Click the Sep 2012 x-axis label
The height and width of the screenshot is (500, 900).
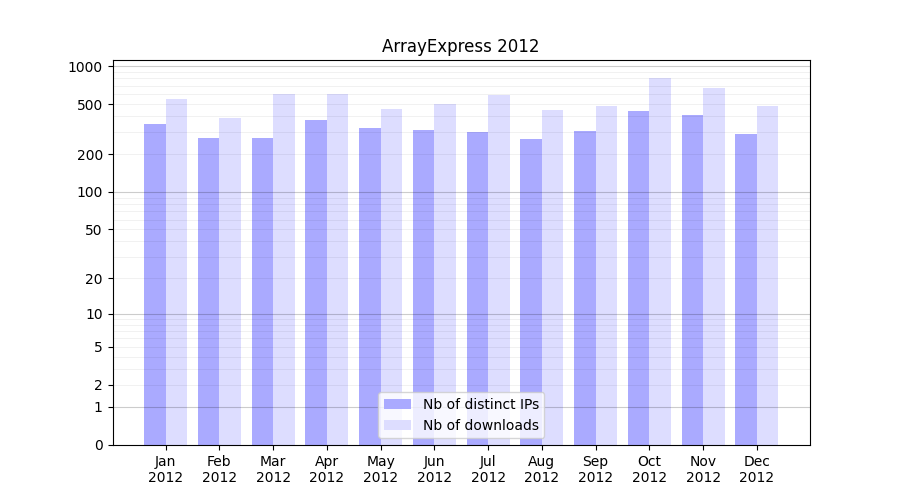coord(595,469)
